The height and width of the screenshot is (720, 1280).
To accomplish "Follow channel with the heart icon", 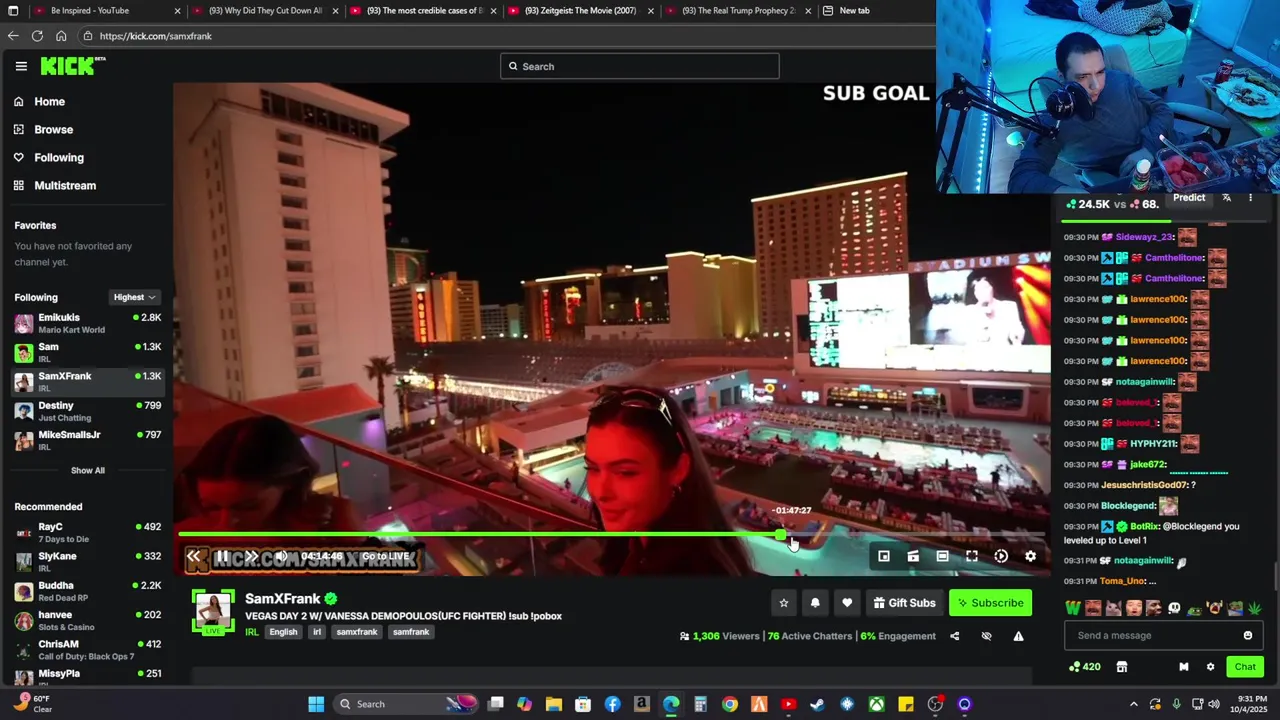I will (847, 603).
